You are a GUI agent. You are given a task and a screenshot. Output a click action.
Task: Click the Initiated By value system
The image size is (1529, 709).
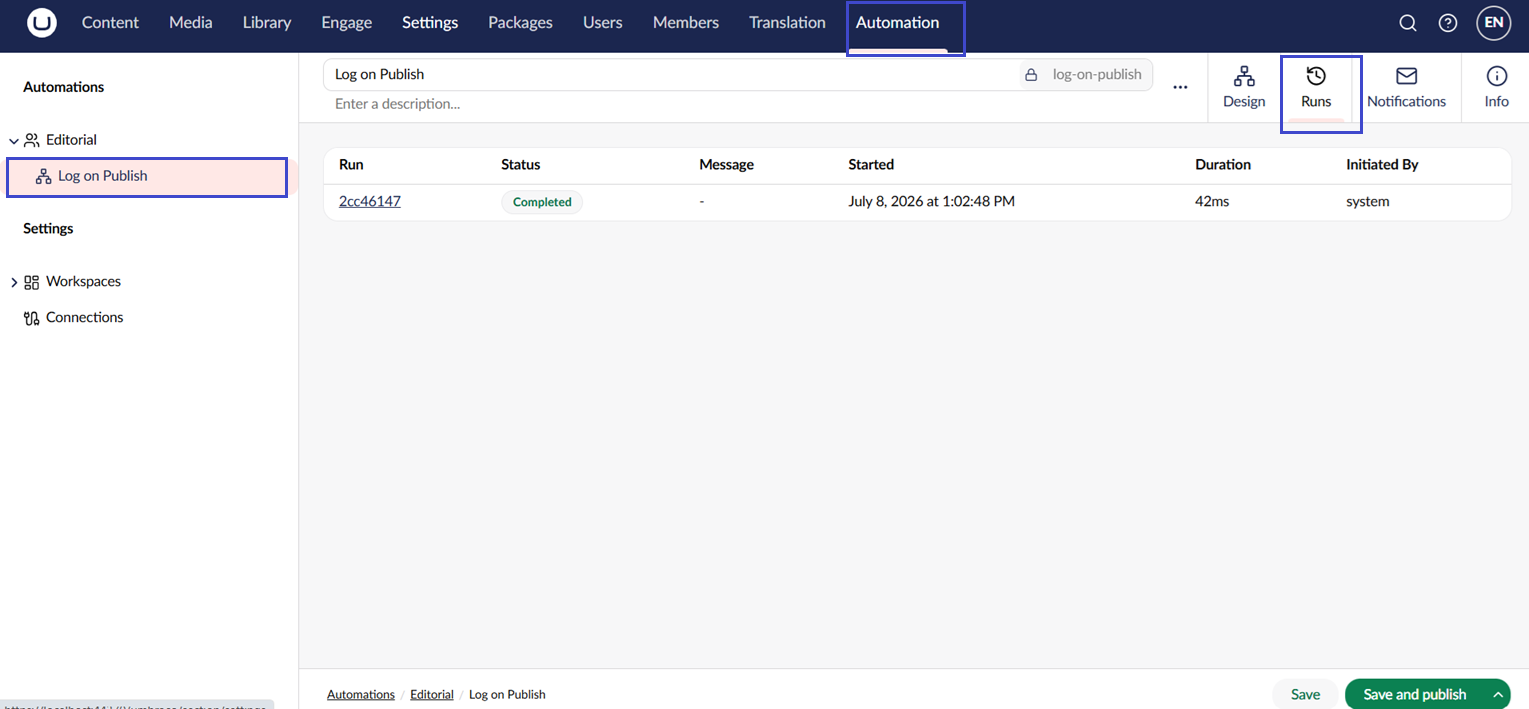(x=1368, y=202)
